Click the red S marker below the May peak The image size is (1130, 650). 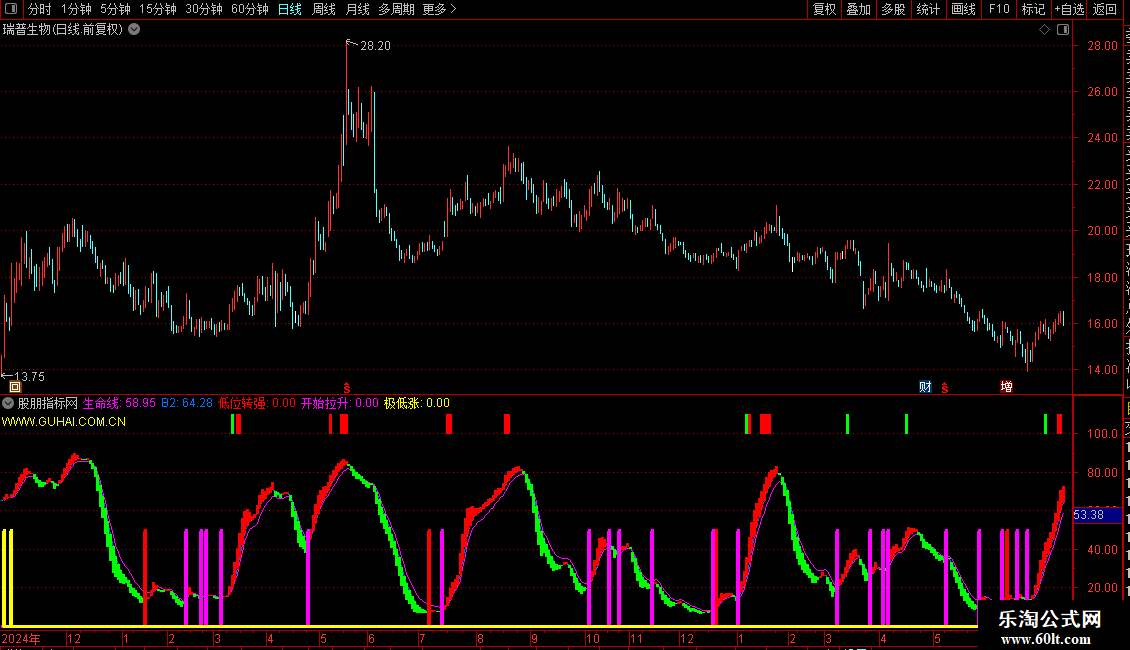pos(347,388)
